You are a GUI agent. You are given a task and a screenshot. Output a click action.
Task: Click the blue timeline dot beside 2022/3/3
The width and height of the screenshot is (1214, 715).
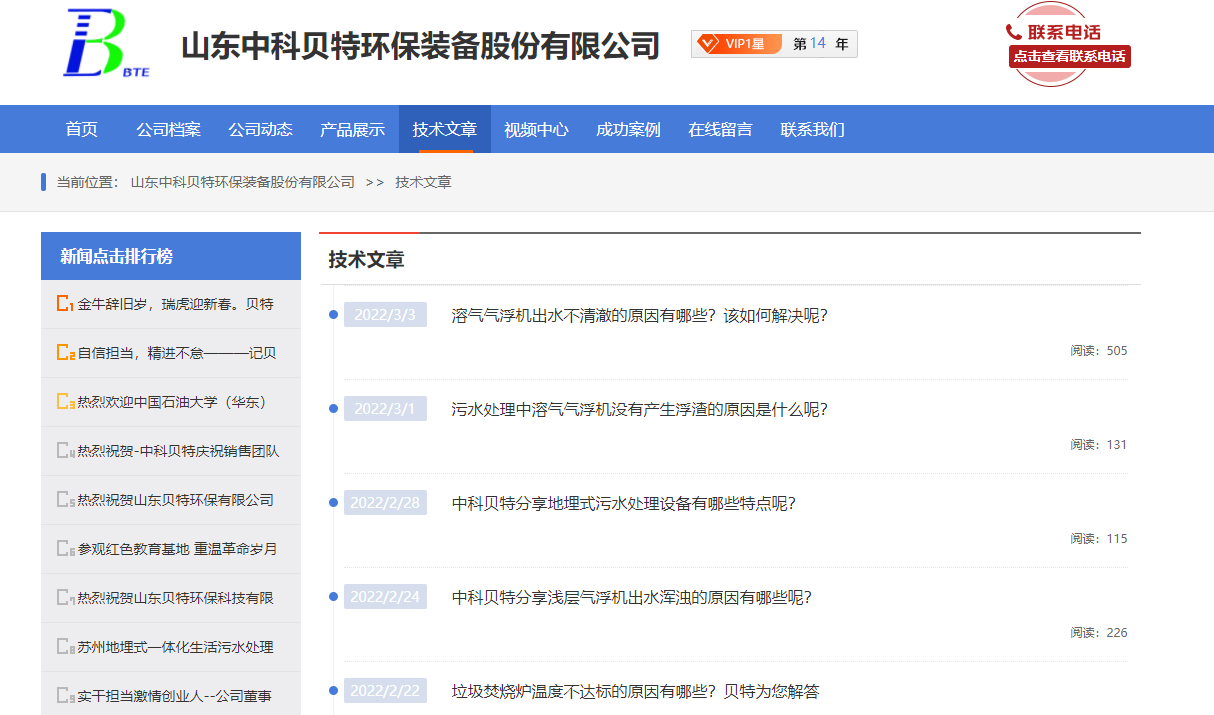coord(333,316)
